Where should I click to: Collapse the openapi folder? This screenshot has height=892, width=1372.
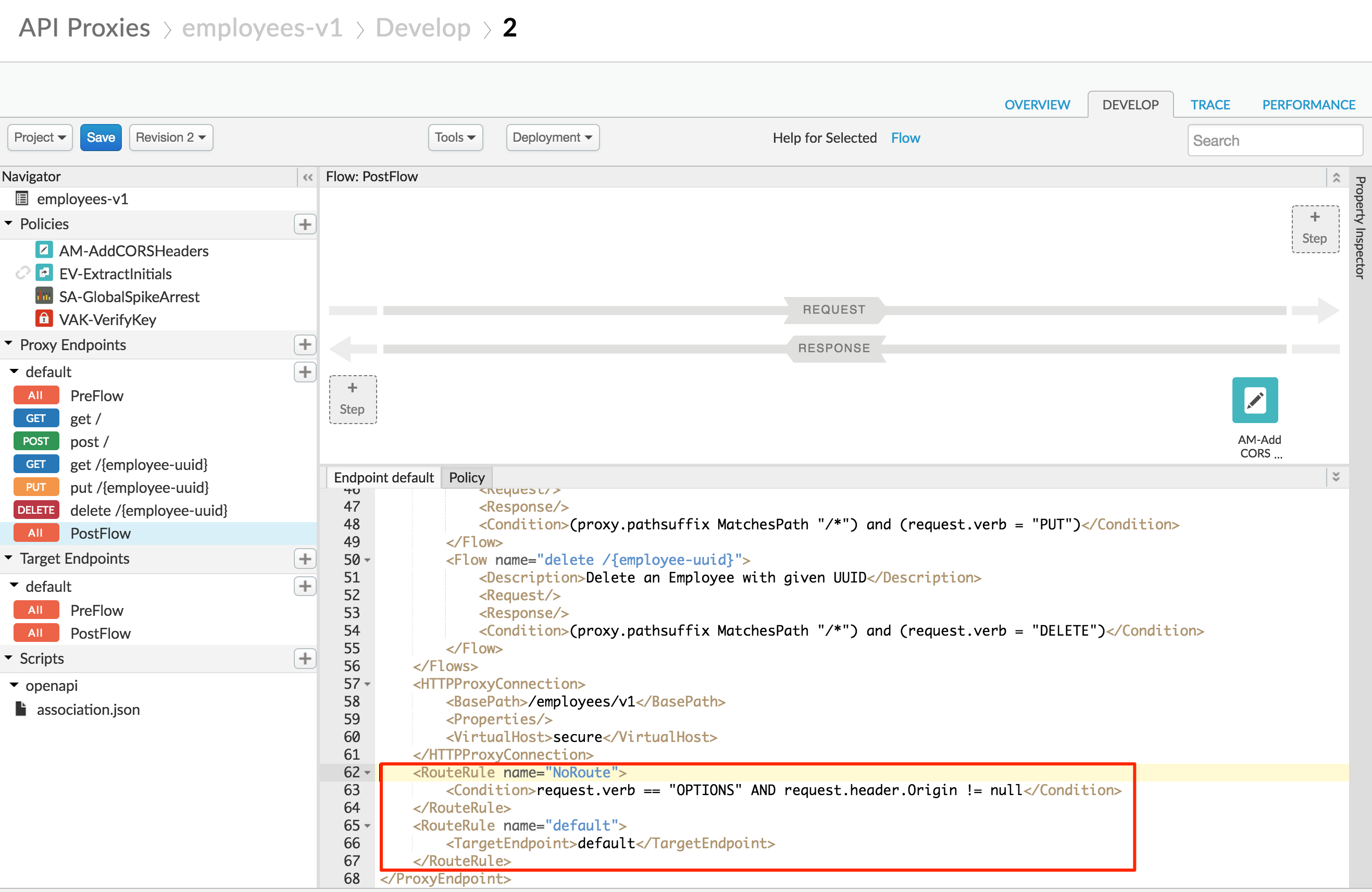(15, 685)
